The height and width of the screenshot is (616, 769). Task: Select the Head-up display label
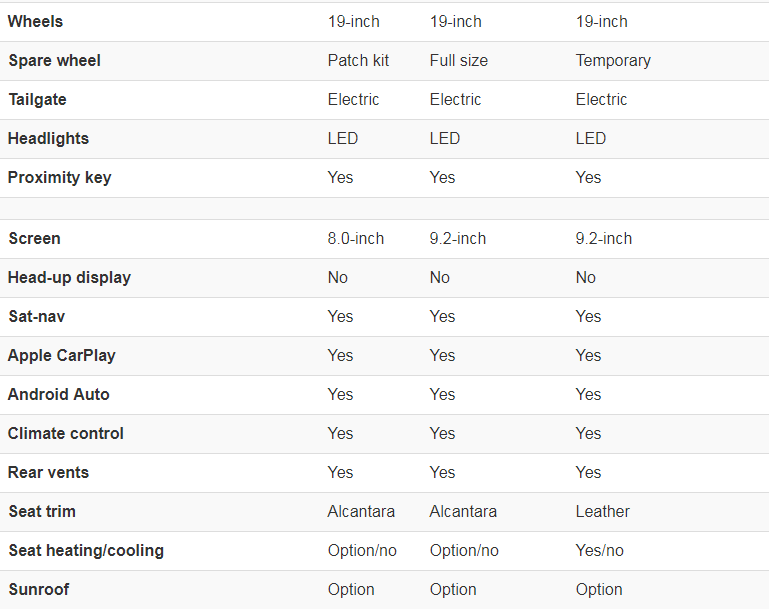click(x=69, y=278)
